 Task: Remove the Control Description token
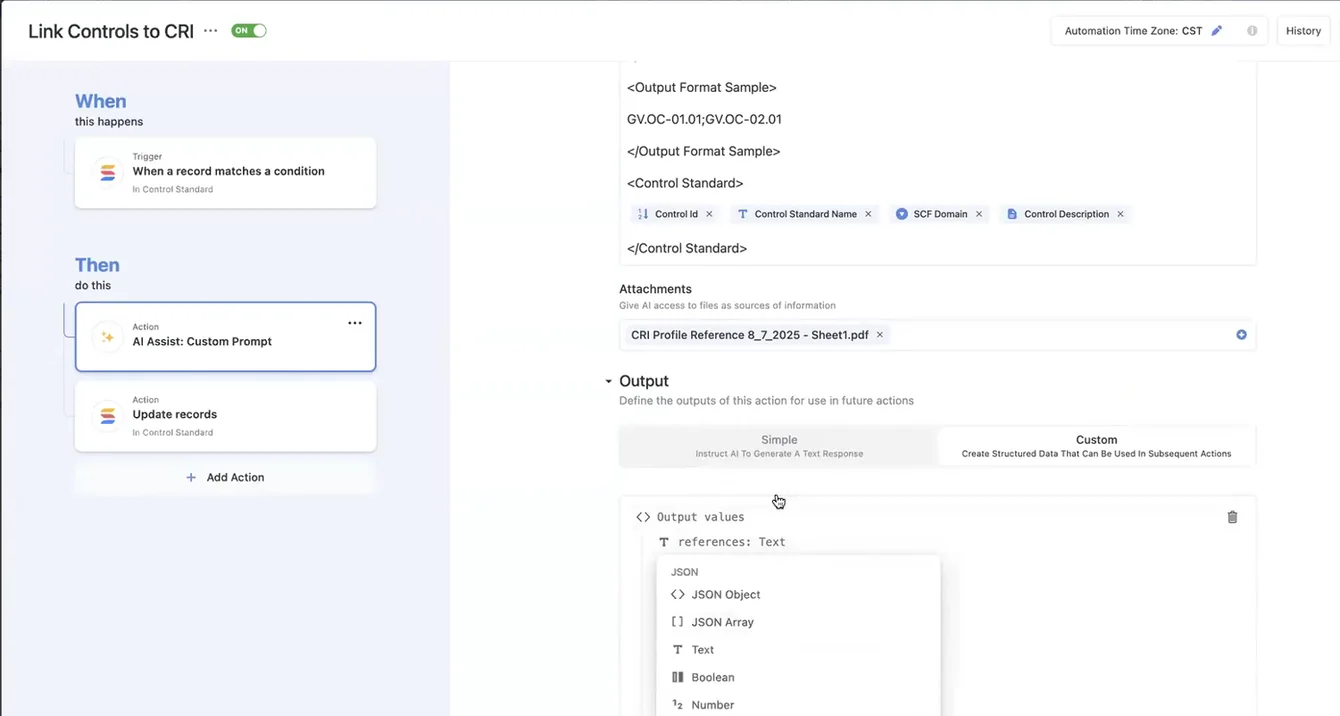1120,214
